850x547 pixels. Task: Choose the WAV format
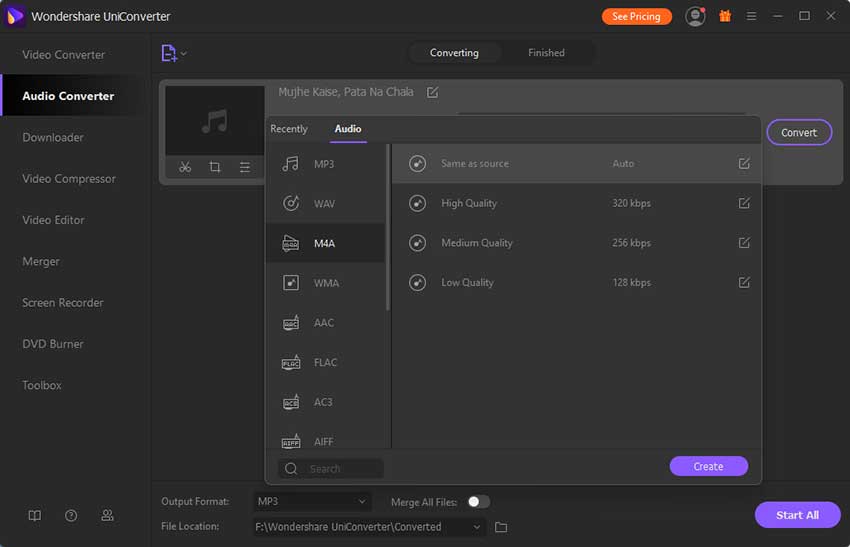click(x=325, y=204)
